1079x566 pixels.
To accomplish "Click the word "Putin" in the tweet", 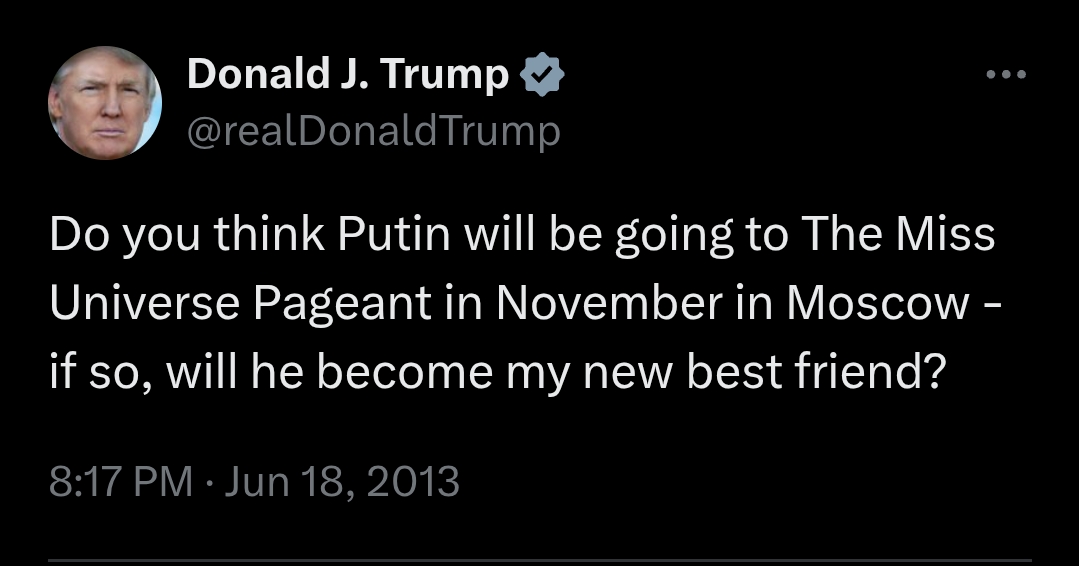I will tap(394, 234).
